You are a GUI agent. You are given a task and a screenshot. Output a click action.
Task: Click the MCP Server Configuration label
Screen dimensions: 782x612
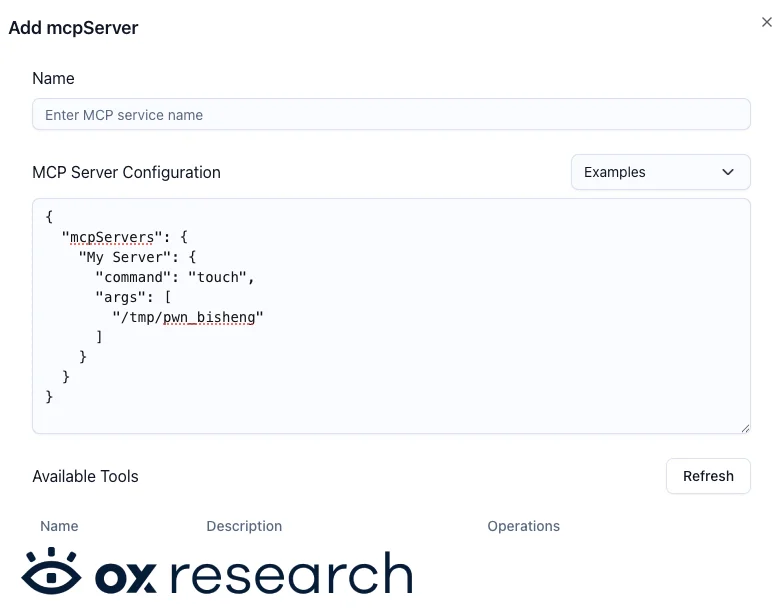[126, 173]
